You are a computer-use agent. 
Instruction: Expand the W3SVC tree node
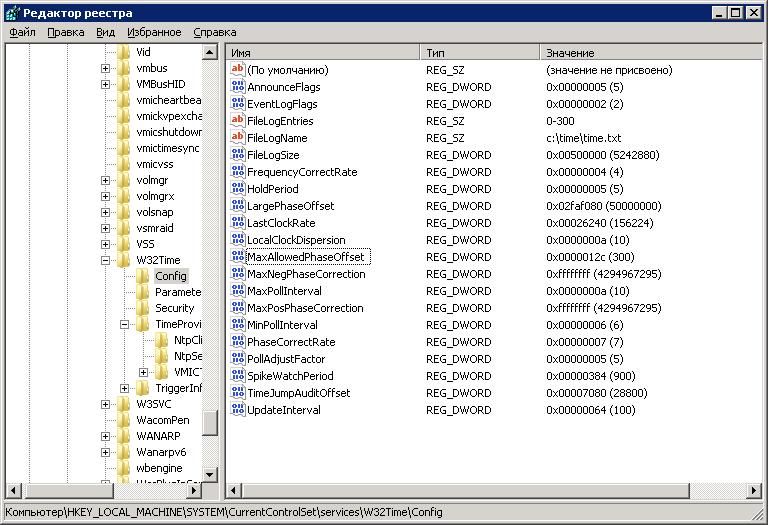click(105, 404)
